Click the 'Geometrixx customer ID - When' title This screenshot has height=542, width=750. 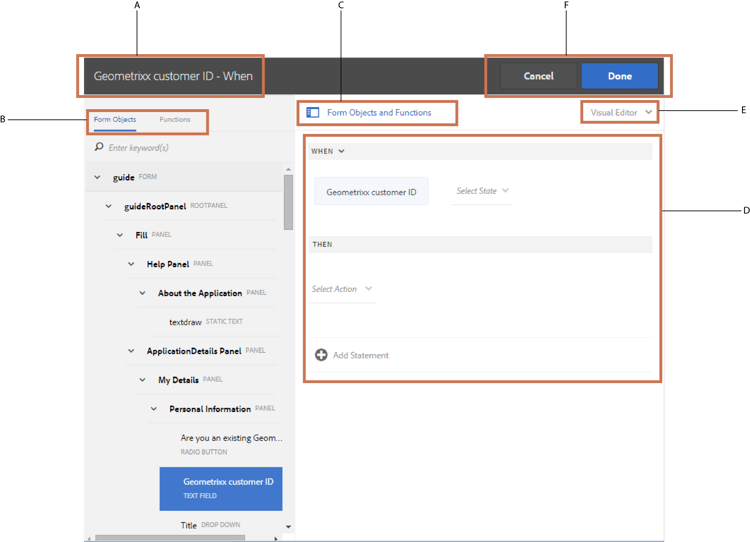pyautogui.click(x=173, y=76)
